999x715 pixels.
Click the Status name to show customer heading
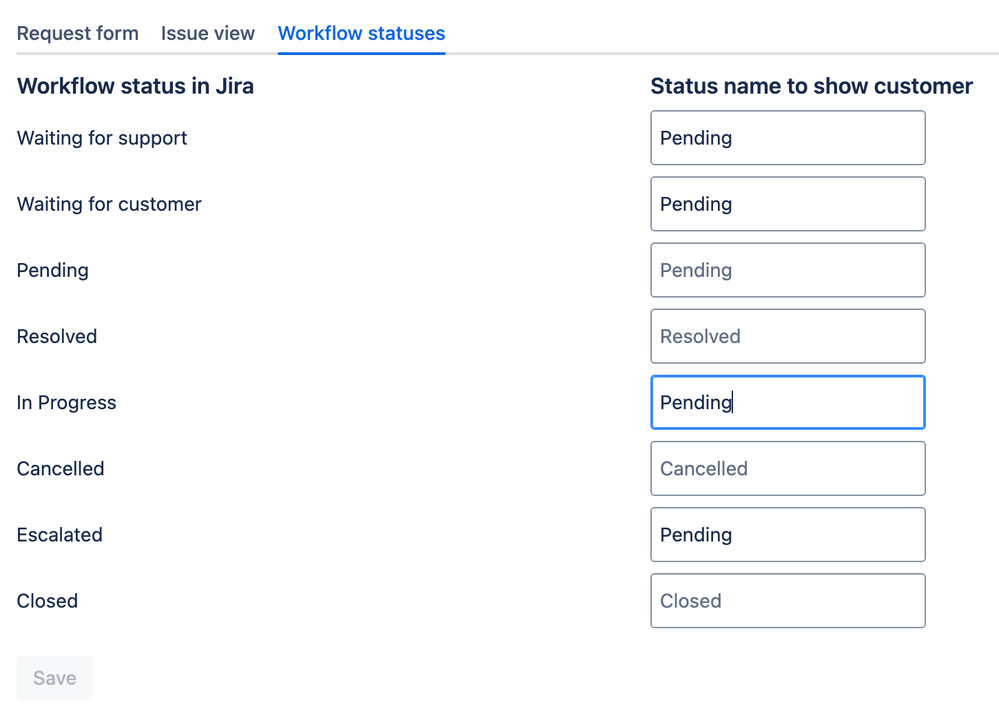pyautogui.click(x=811, y=86)
